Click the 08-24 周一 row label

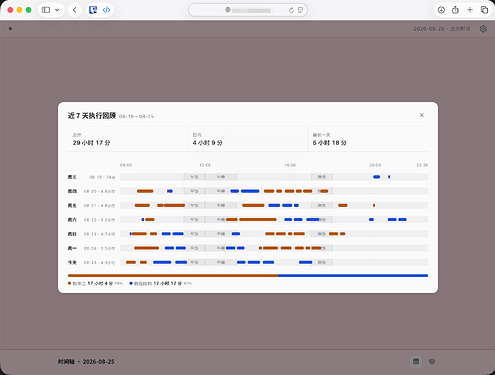coord(91,248)
